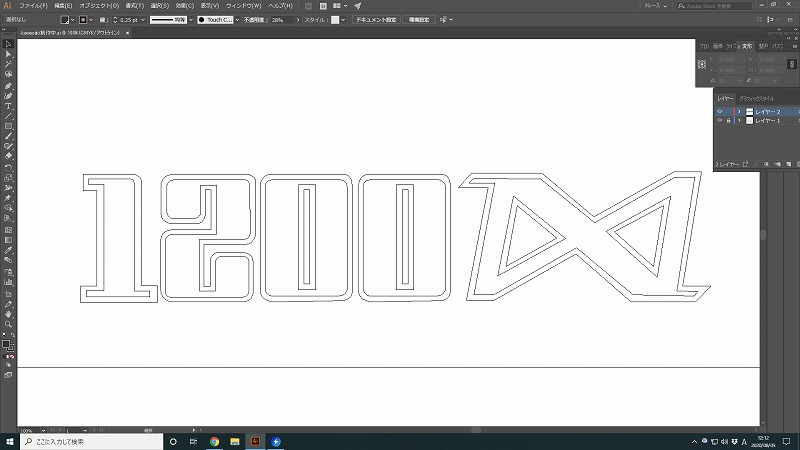Click the create new sublayer icon
The height and width of the screenshot is (450, 800).
coord(778,164)
